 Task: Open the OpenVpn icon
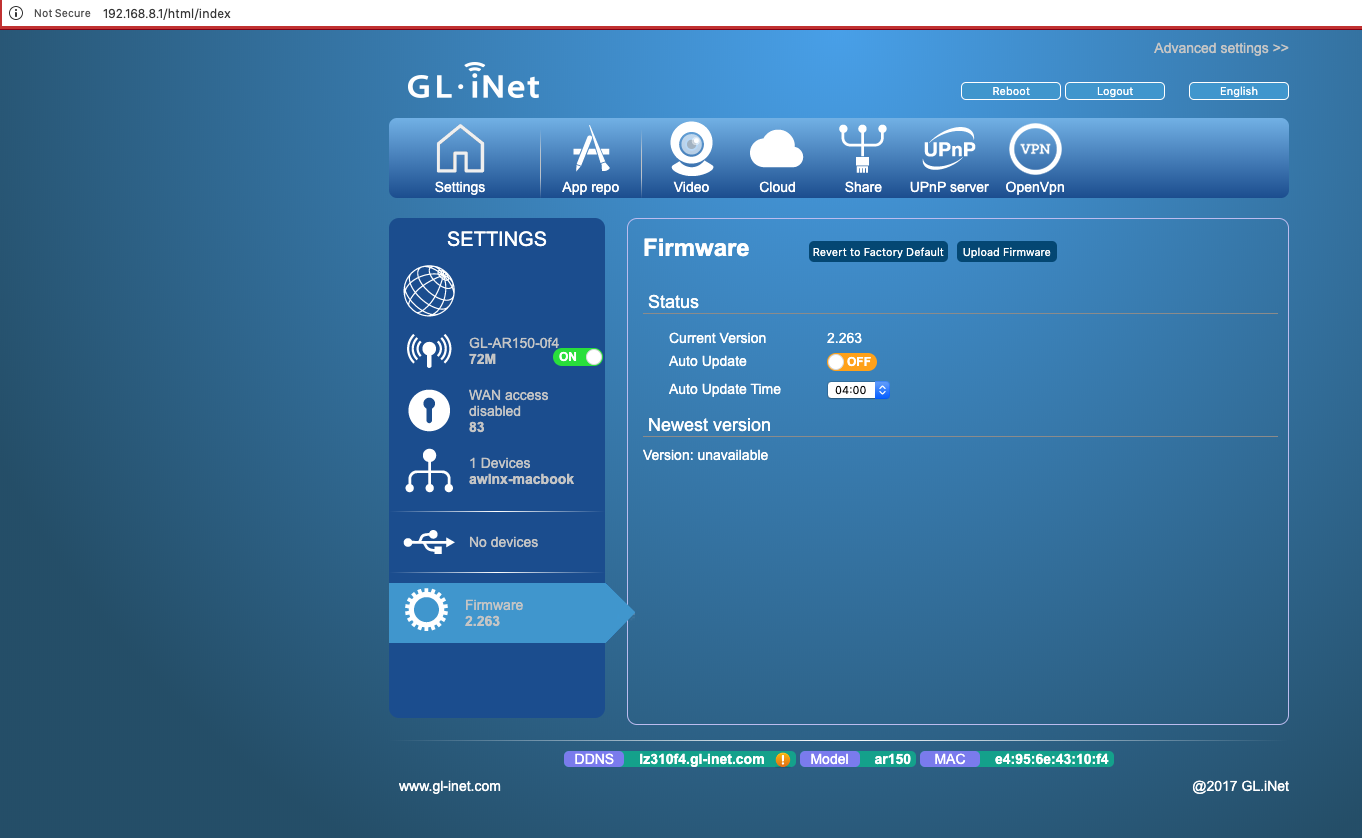pos(1035,150)
